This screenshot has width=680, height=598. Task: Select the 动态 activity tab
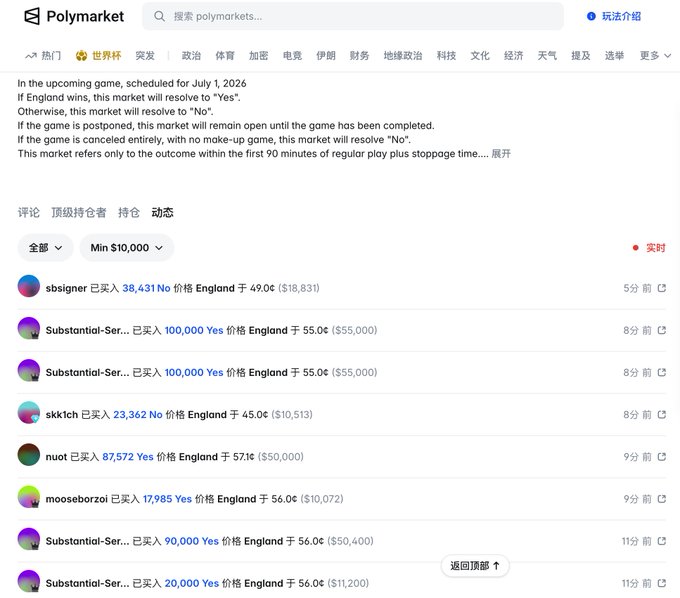click(162, 212)
